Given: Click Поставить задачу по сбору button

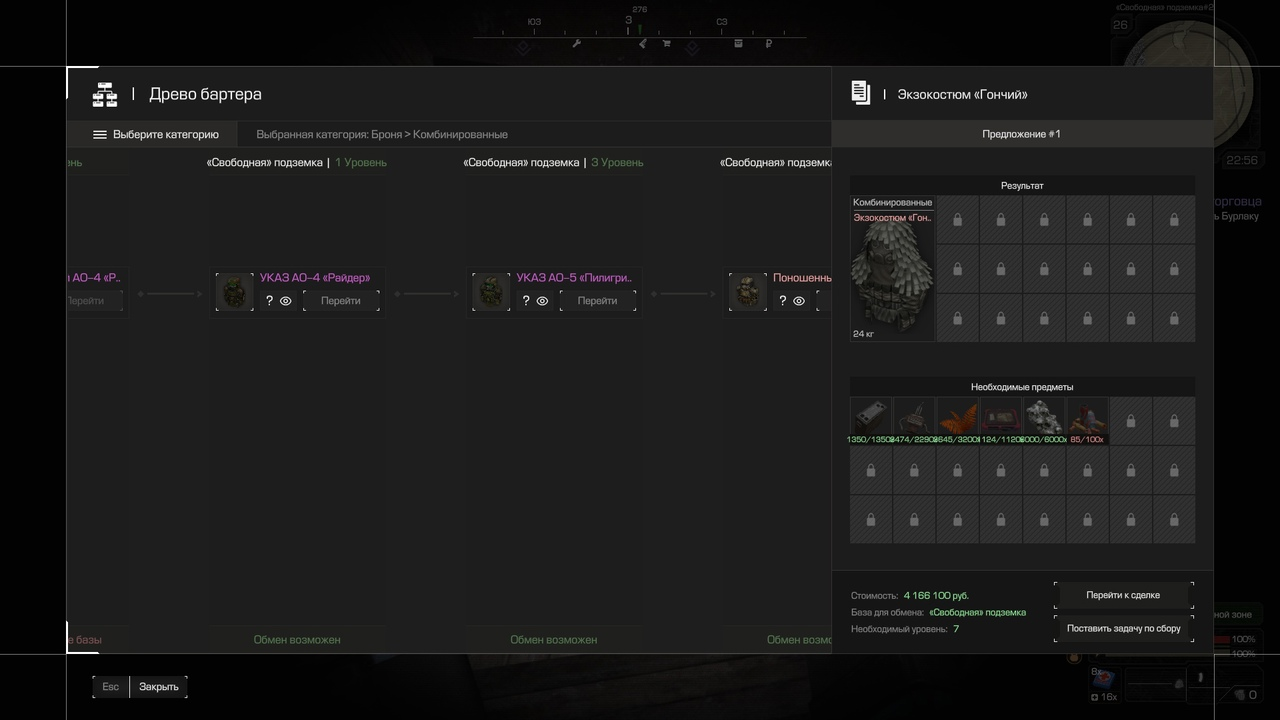Looking at the screenshot, I should pyautogui.click(x=1123, y=629).
